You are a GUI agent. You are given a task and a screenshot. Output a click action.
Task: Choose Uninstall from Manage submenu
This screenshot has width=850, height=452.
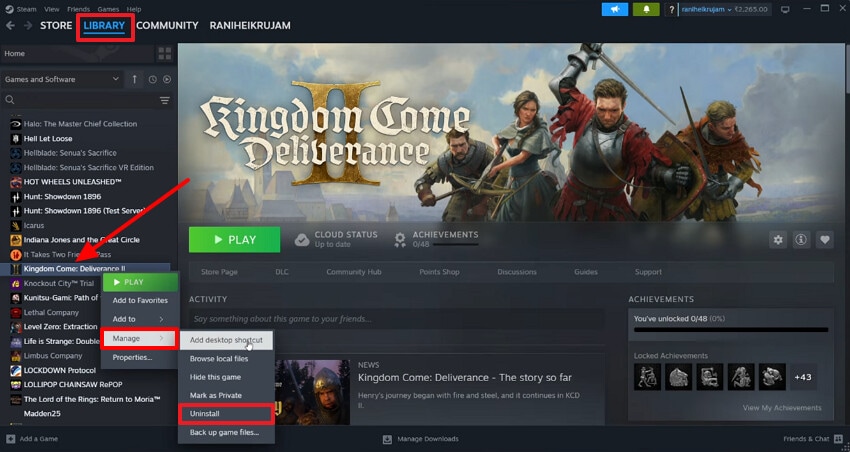[226, 414]
